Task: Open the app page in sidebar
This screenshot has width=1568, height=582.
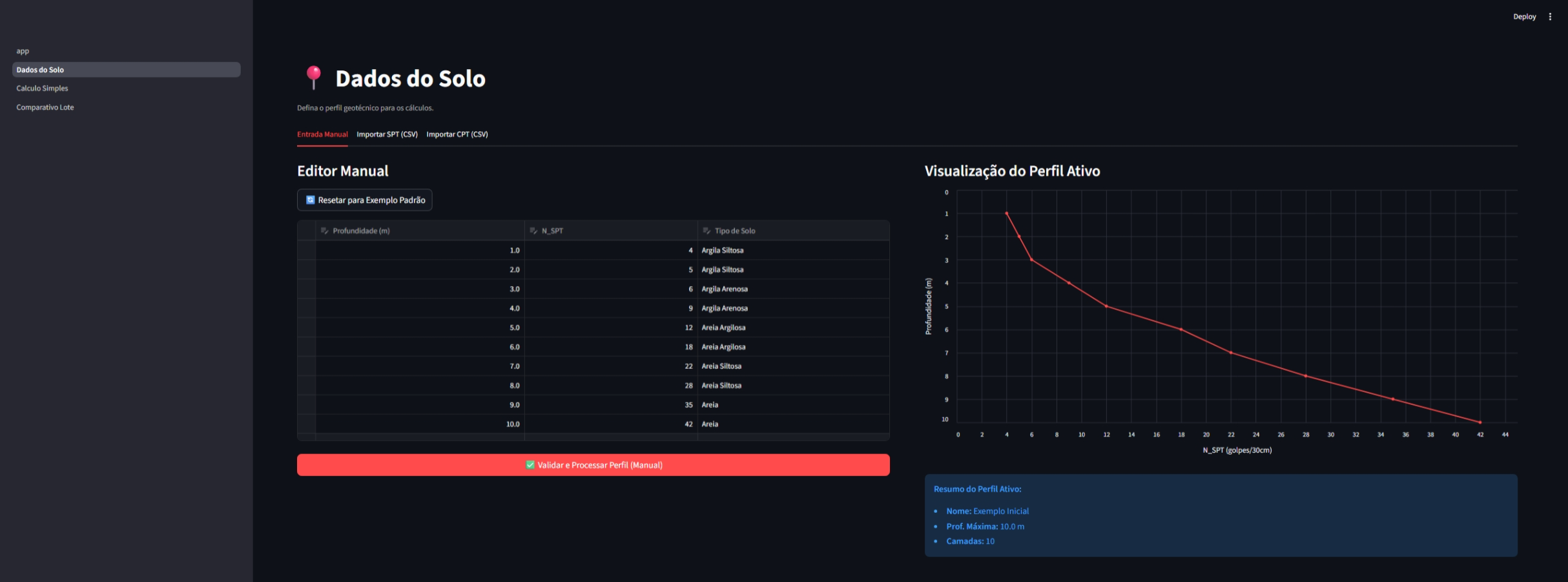Action: (x=126, y=51)
